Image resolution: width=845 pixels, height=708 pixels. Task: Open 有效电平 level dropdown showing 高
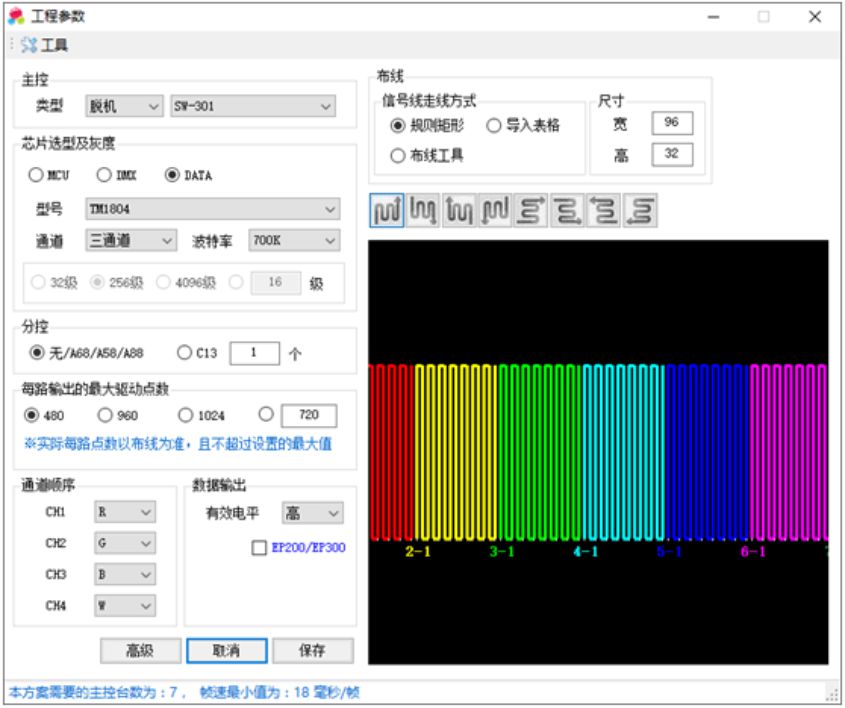(x=313, y=513)
